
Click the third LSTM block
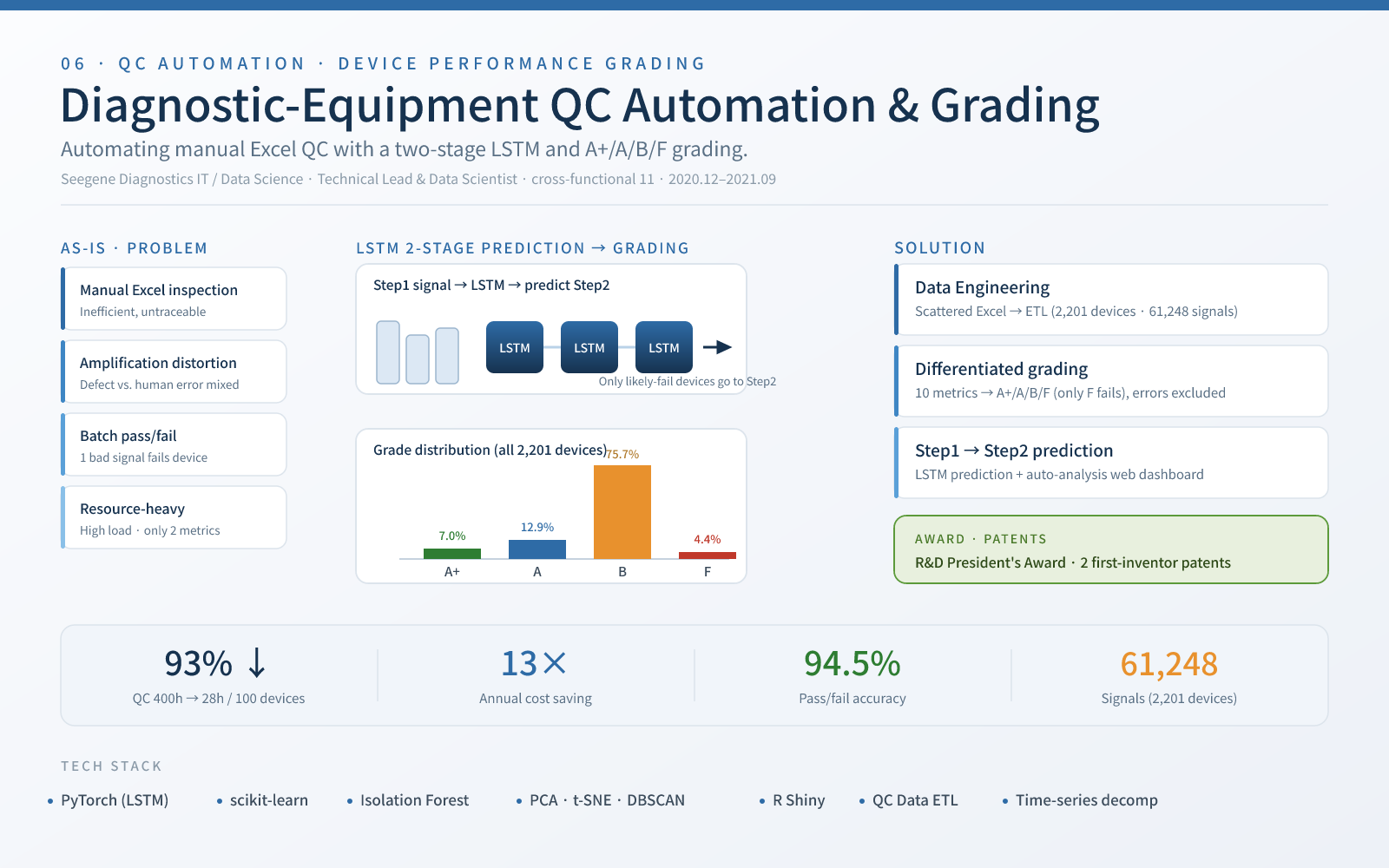(x=664, y=347)
